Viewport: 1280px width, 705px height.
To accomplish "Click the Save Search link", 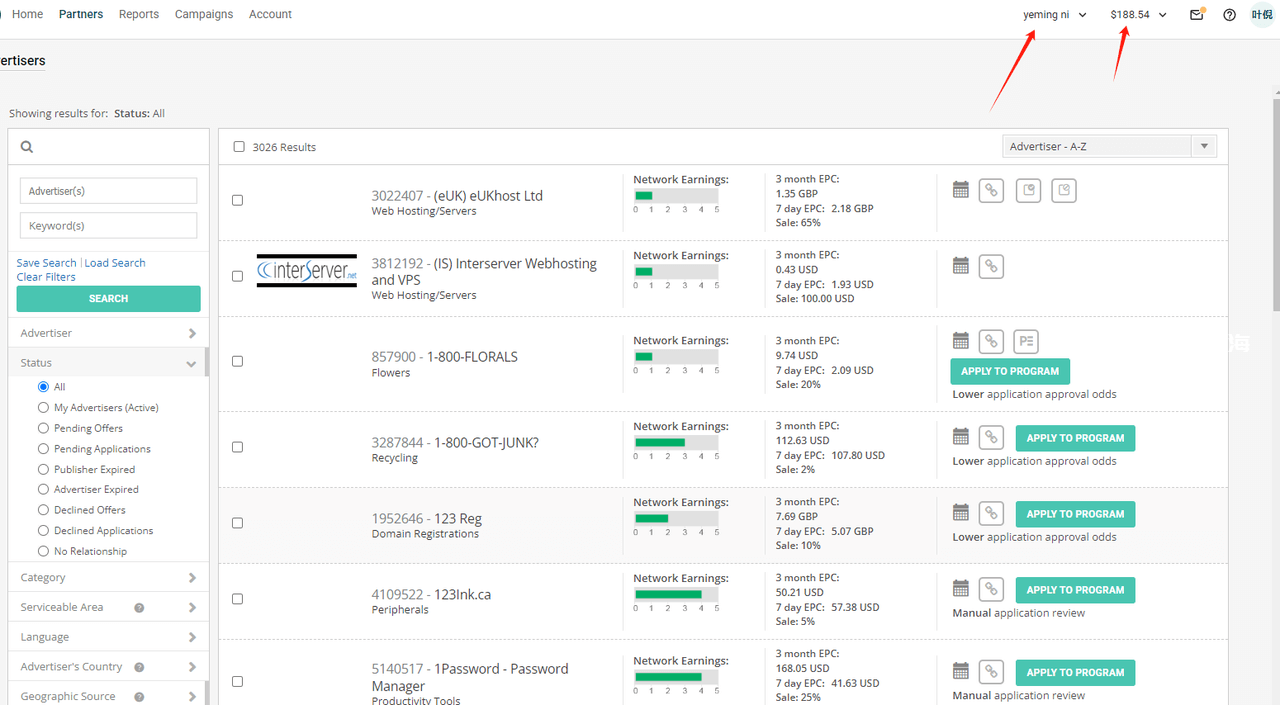I will point(46,263).
